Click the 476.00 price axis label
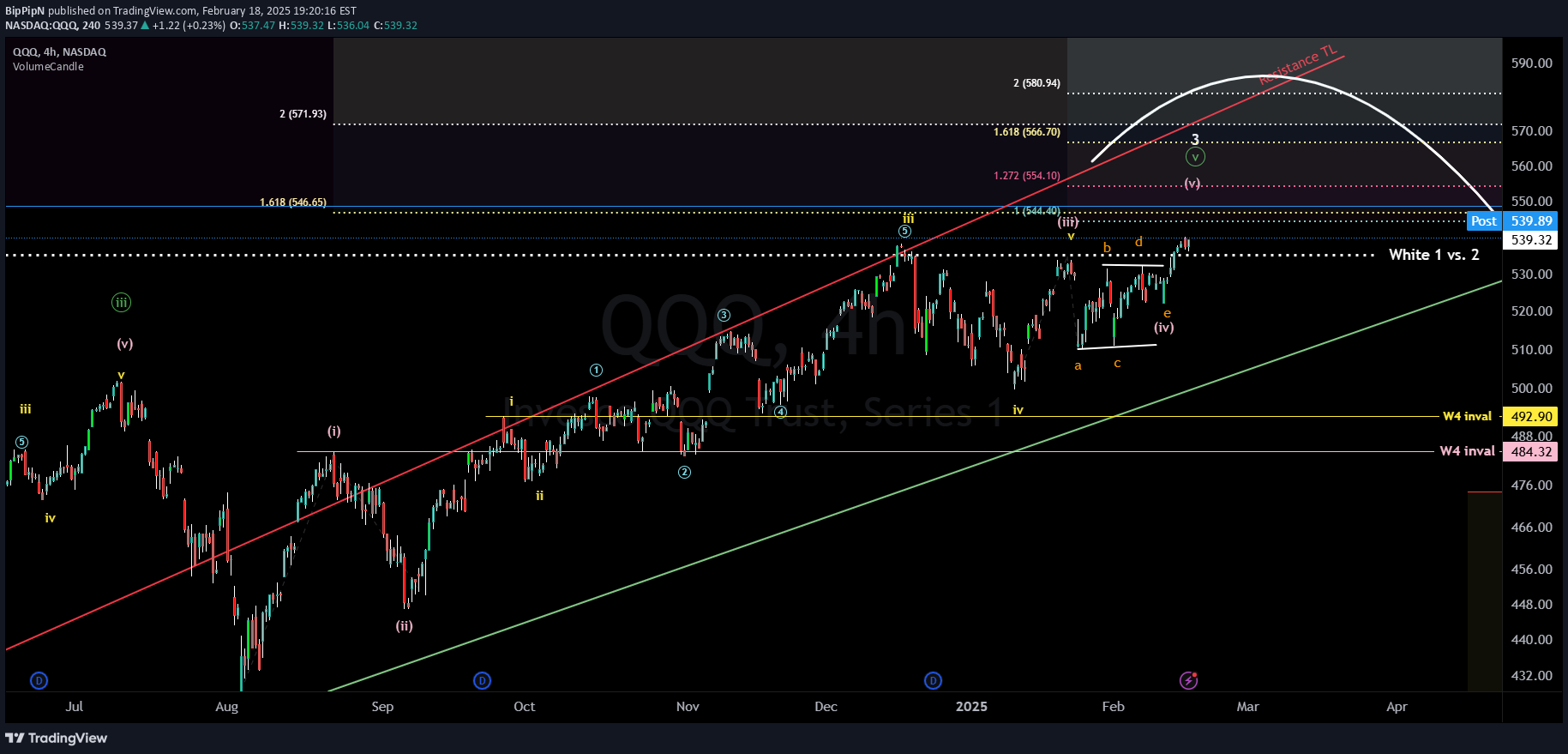Image resolution: width=1568 pixels, height=754 pixels. pos(1531,486)
